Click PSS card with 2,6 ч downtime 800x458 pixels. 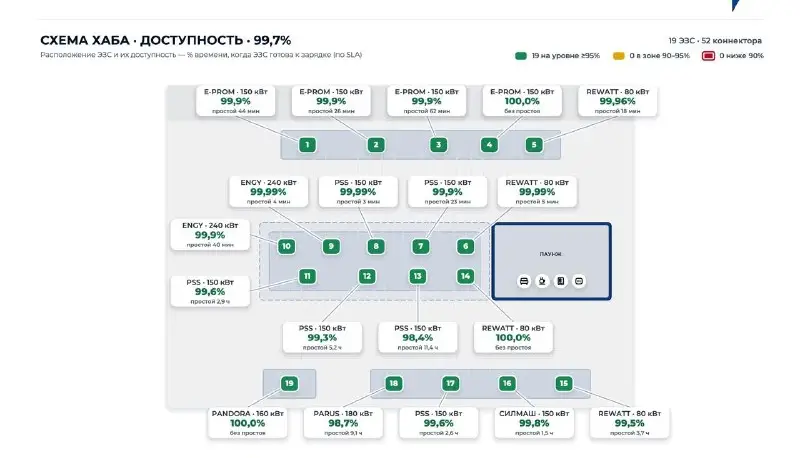point(439,423)
